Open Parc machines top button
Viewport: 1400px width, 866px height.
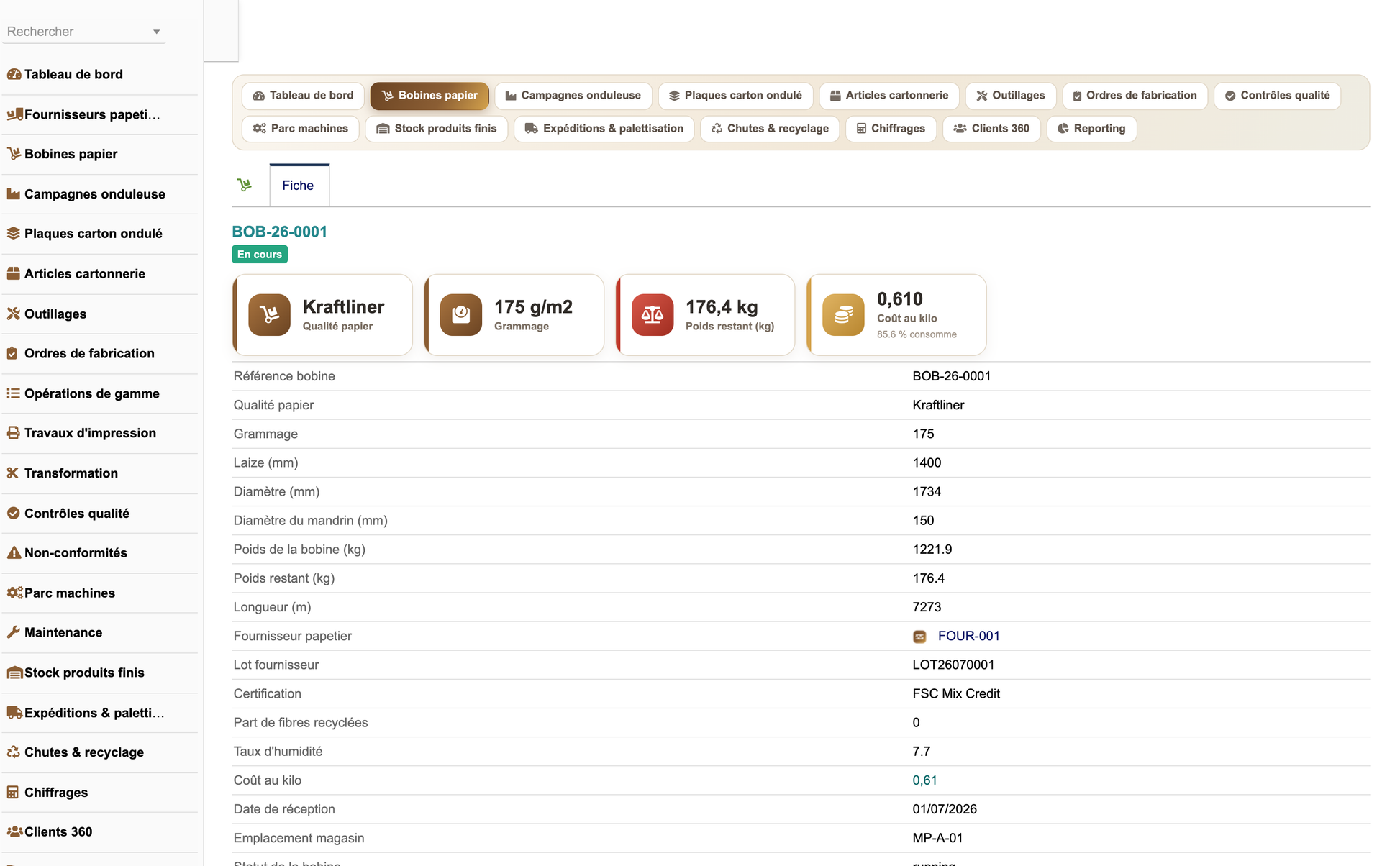click(301, 129)
